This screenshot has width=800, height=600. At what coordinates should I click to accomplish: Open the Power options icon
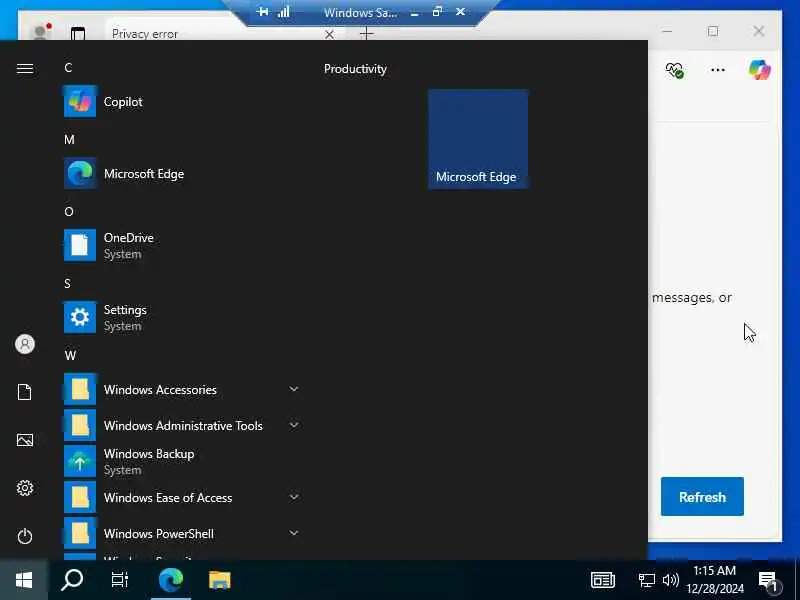click(x=24, y=536)
